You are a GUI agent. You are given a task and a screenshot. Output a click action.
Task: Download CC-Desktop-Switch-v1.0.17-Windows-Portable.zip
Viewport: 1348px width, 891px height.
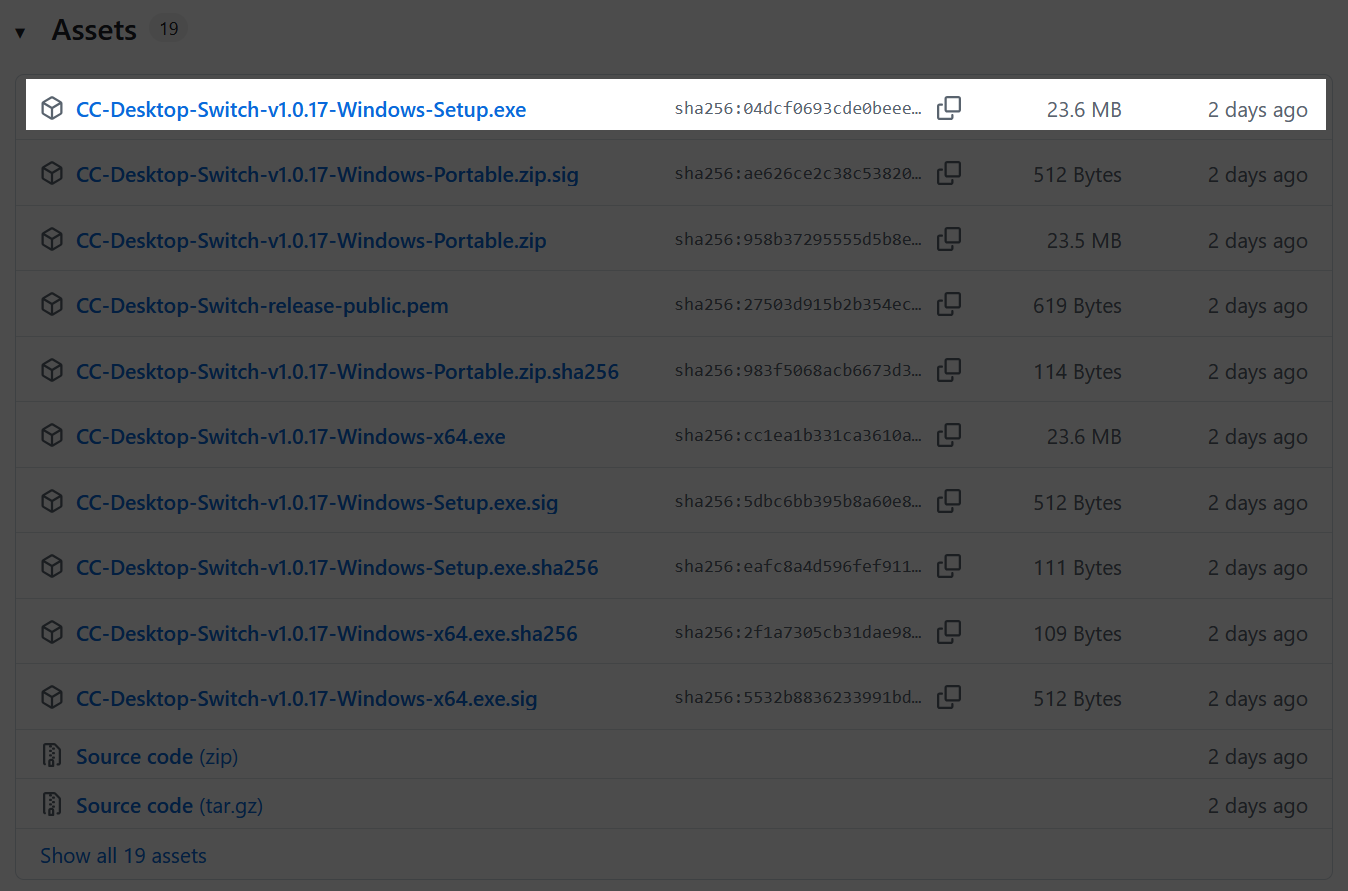point(311,241)
